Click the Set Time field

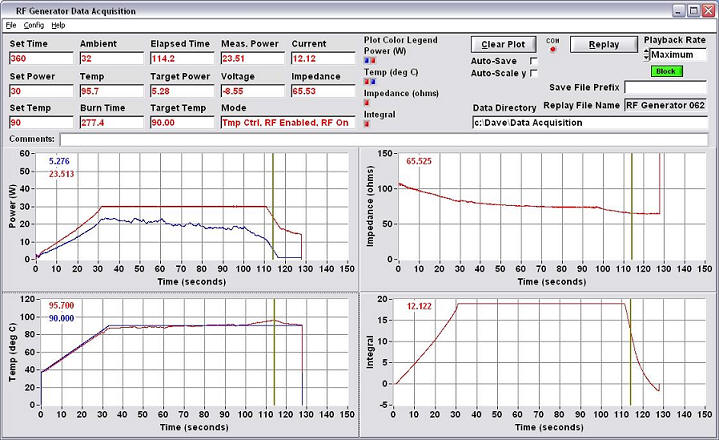[41, 58]
